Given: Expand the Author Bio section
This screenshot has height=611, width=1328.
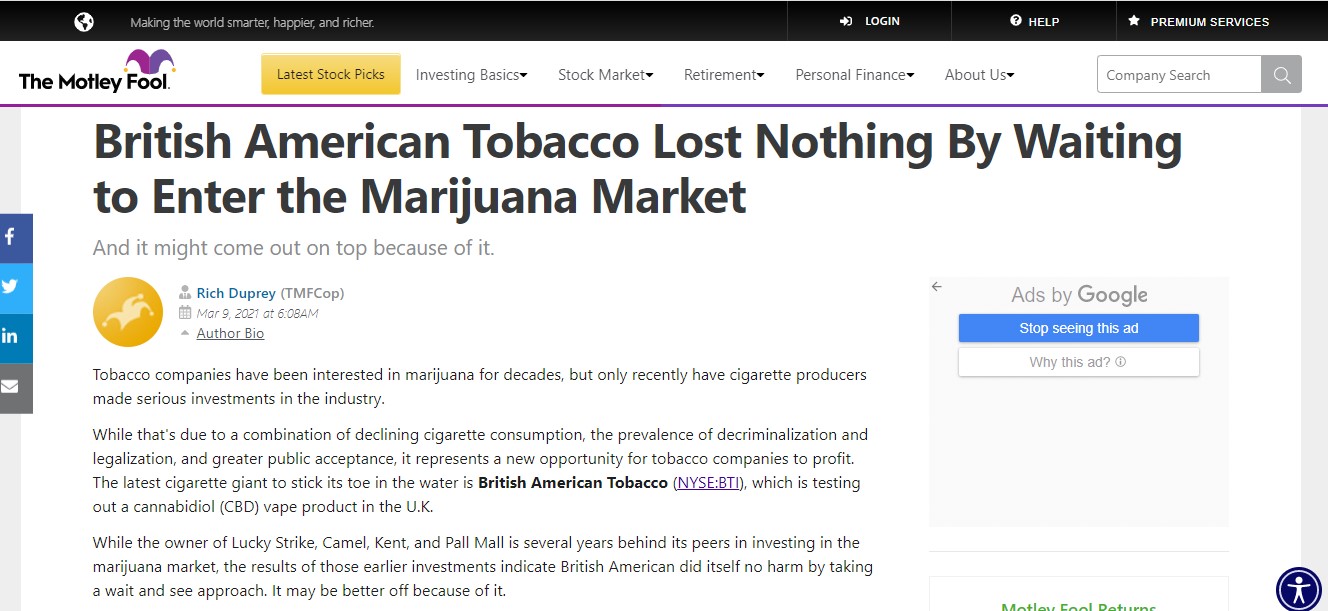Looking at the screenshot, I should (230, 334).
